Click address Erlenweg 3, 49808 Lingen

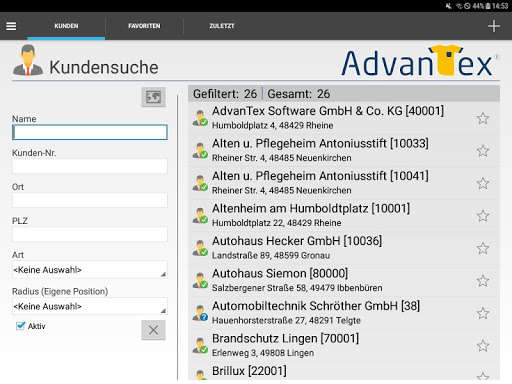point(263,353)
